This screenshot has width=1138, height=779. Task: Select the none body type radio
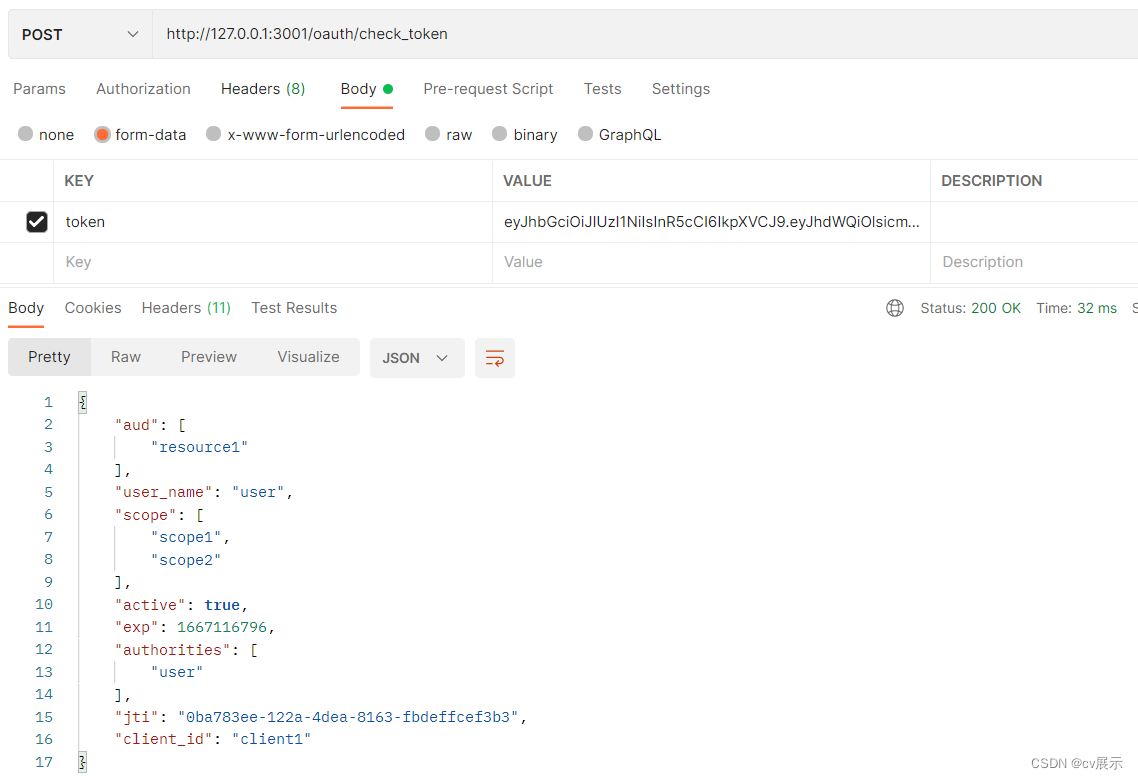click(x=26, y=134)
